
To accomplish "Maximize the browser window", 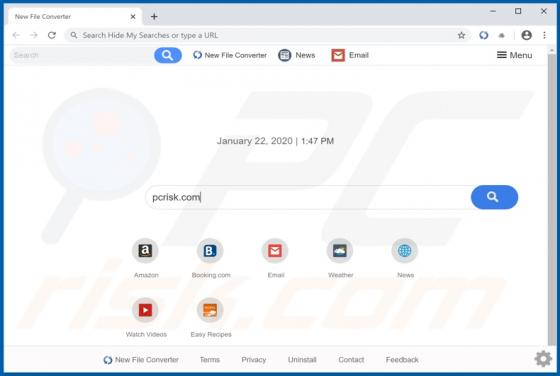I will click(518, 11).
